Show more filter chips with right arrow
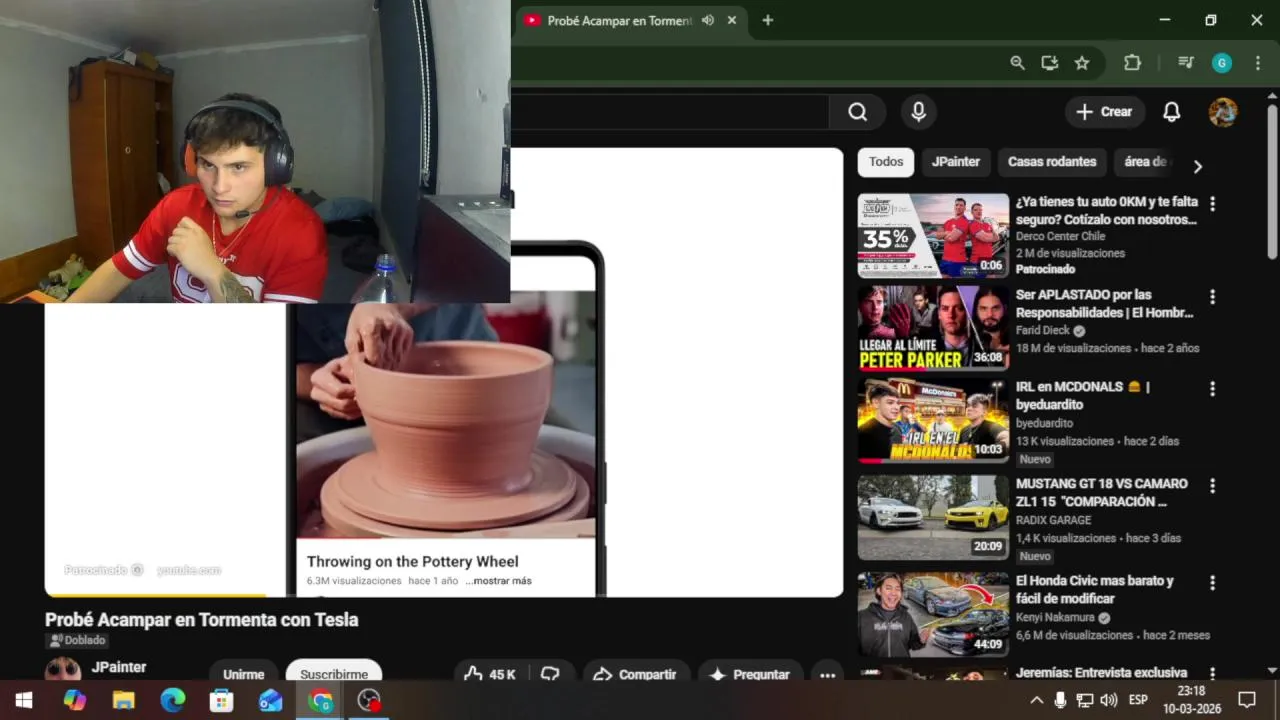Screen dimensions: 1280x720 [x=1197, y=166]
